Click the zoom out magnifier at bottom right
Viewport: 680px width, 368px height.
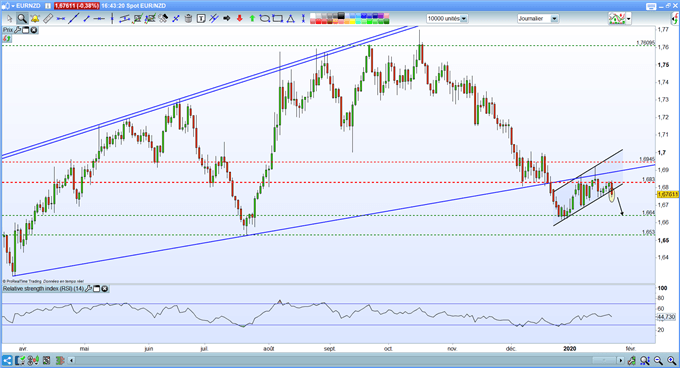coord(658,360)
